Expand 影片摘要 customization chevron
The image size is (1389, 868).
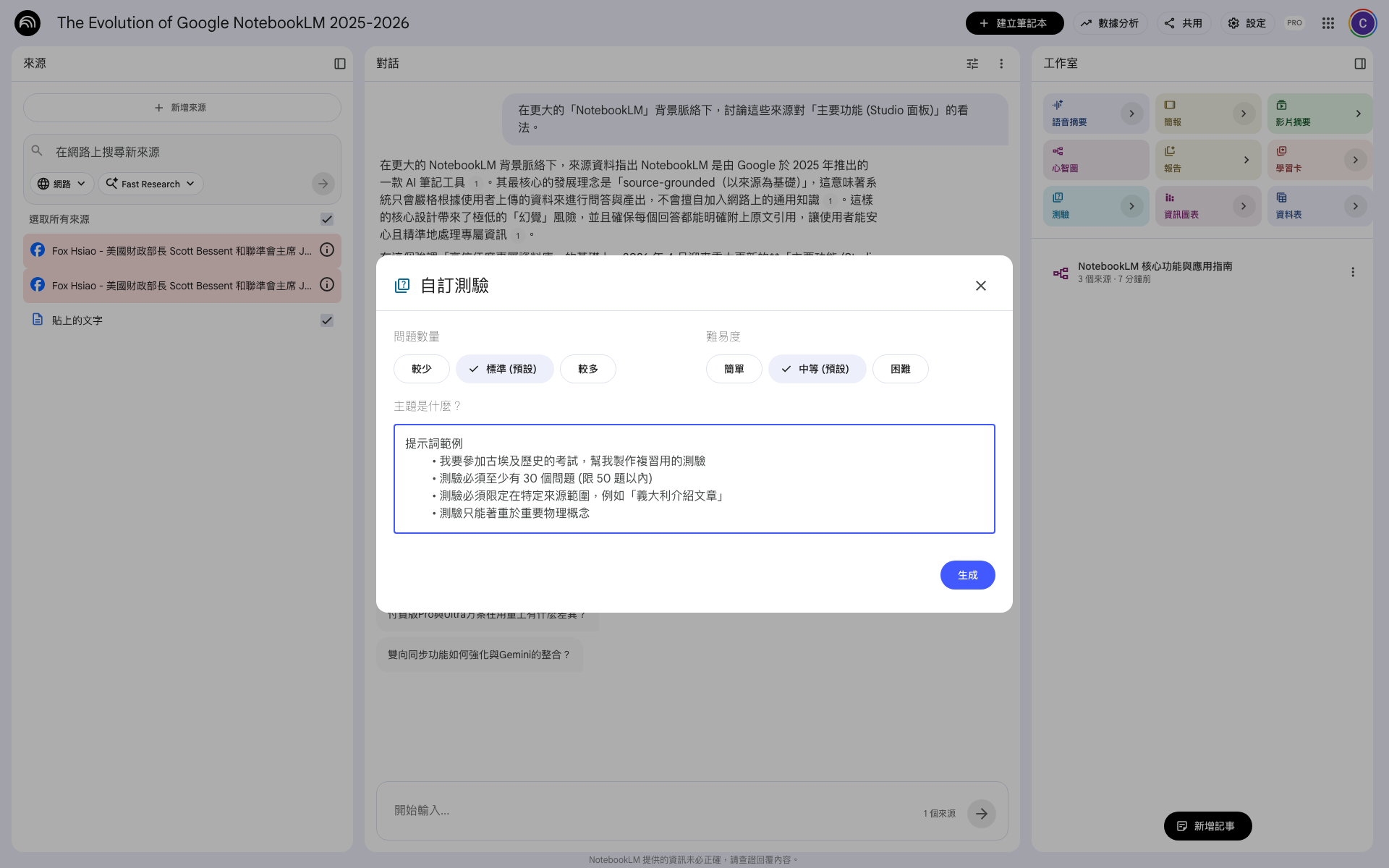1358,114
